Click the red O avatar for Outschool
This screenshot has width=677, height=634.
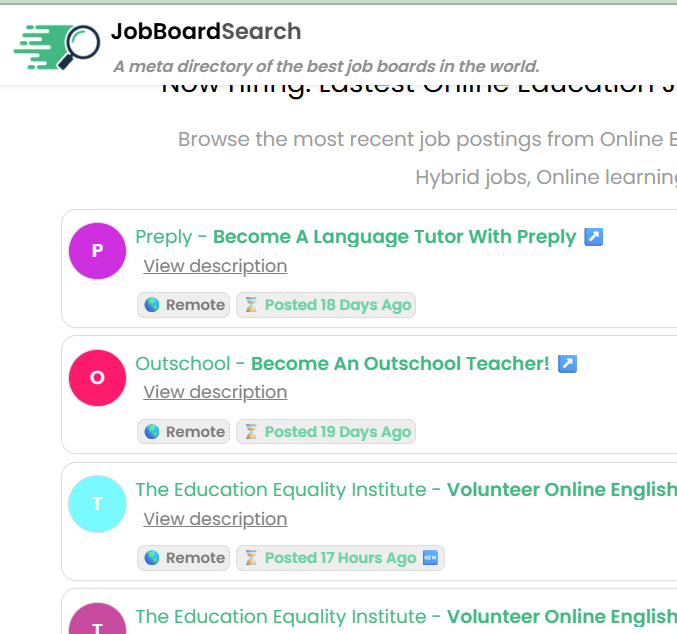97,377
